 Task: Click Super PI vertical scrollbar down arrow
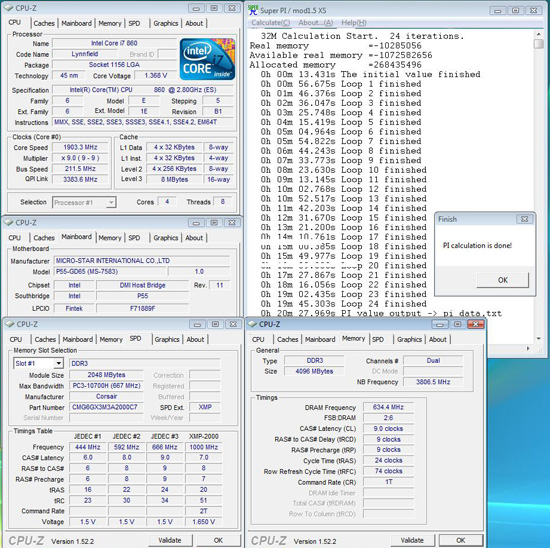click(x=538, y=339)
